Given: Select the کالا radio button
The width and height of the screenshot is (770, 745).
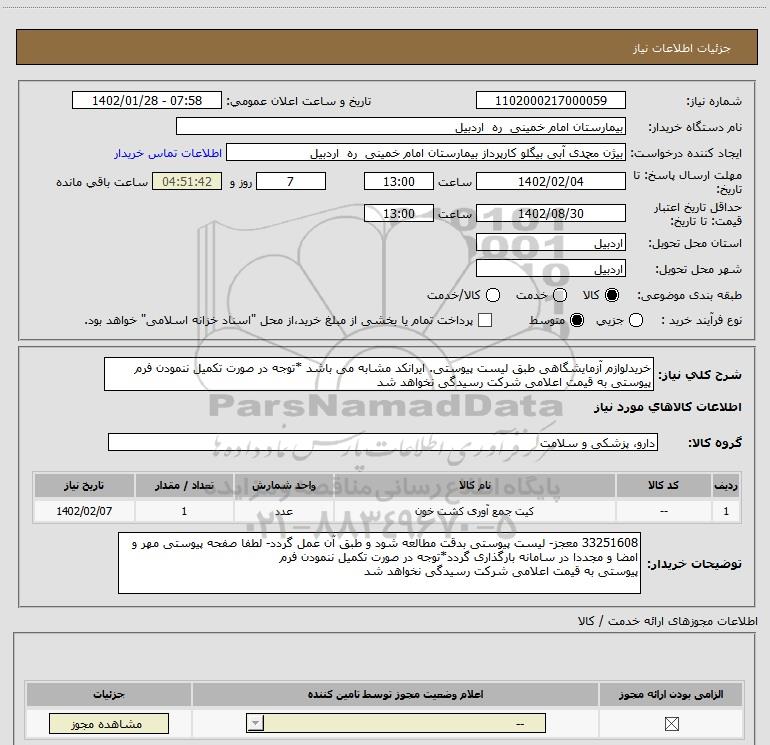Looking at the screenshot, I should (x=612, y=295).
